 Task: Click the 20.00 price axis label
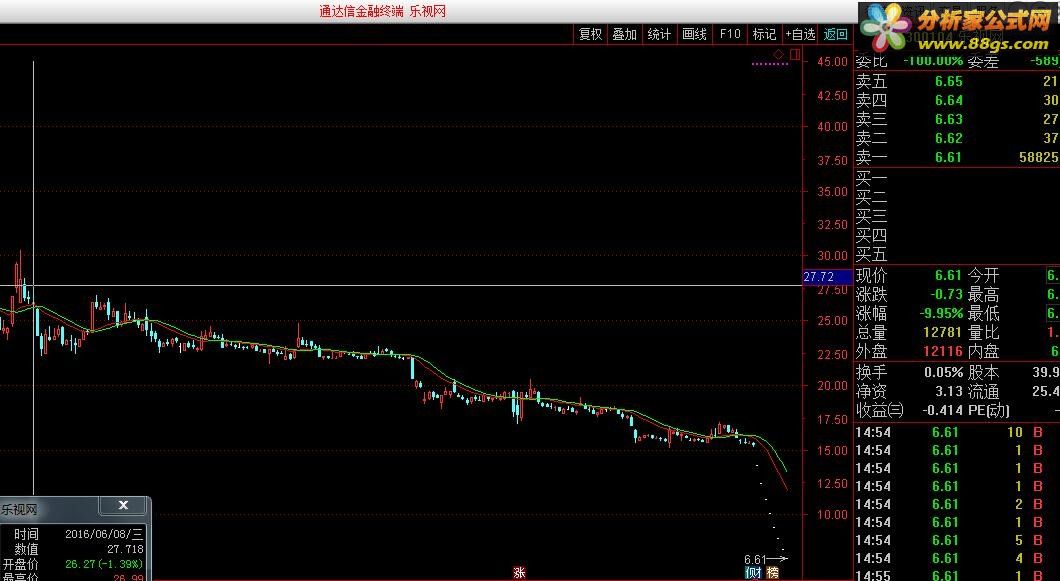coord(832,386)
